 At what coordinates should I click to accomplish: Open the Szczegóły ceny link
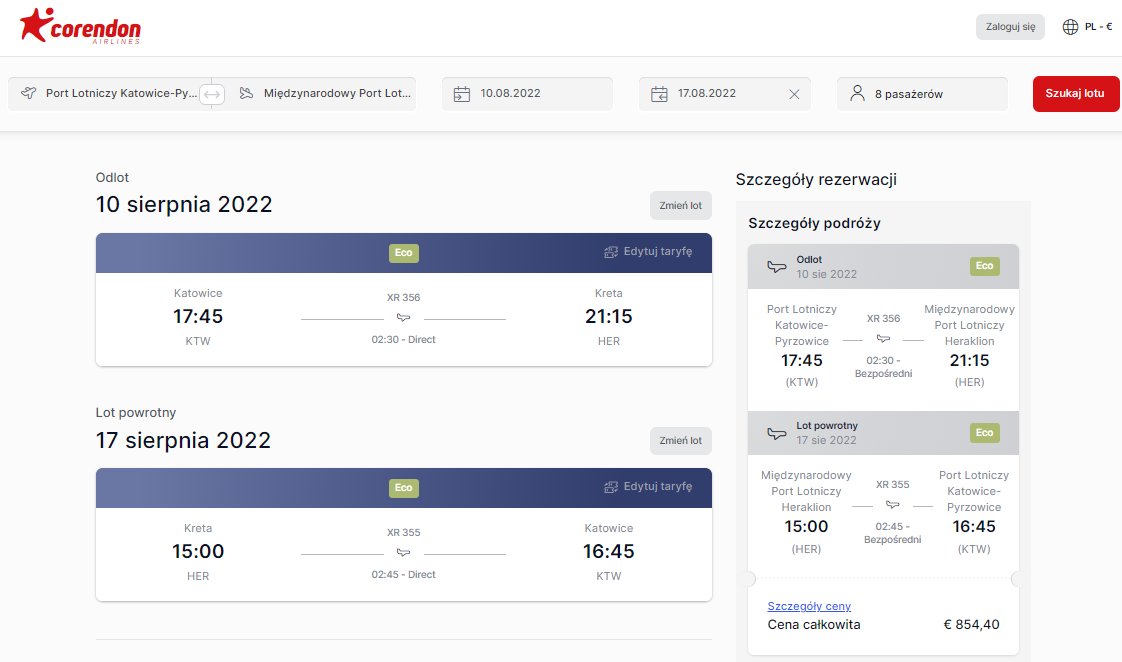(x=809, y=606)
